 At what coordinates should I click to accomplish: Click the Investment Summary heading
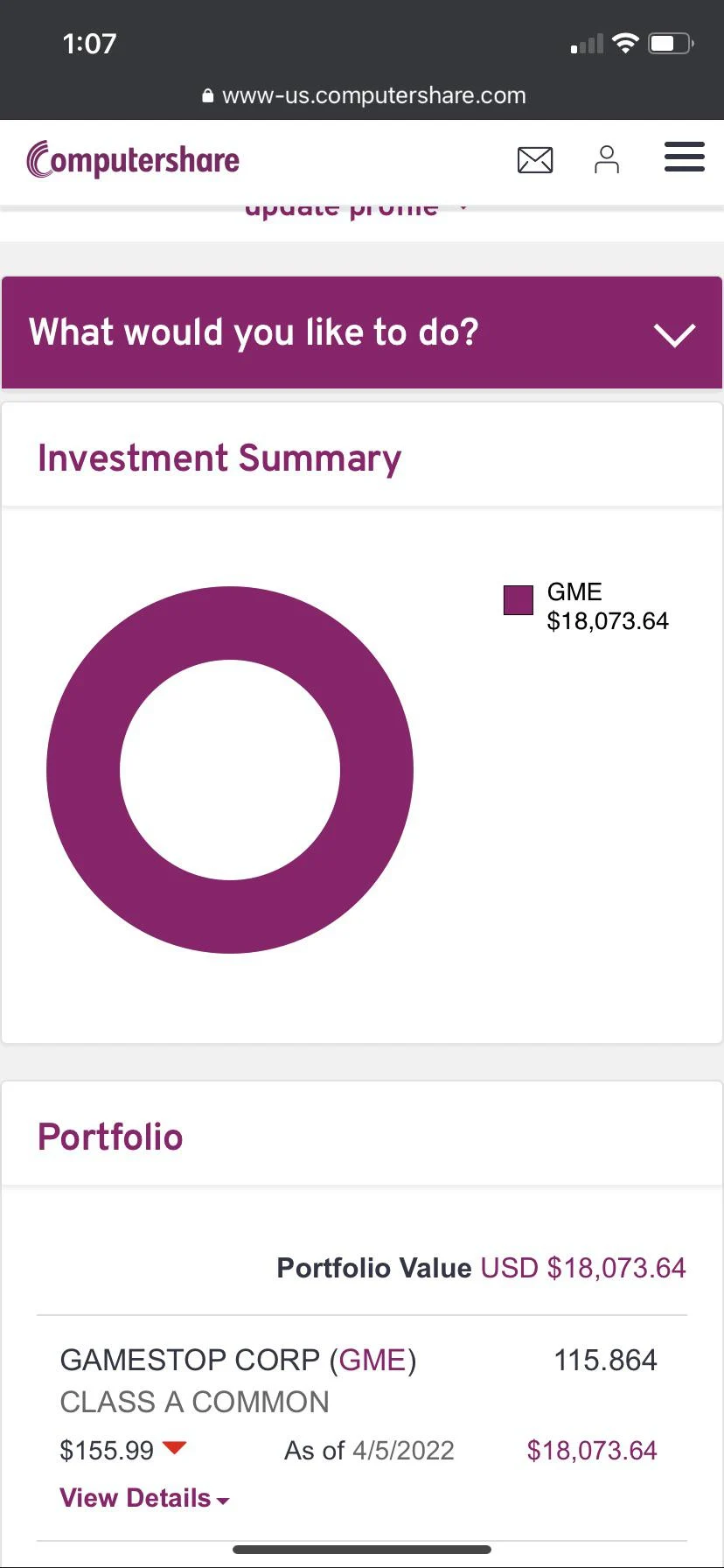[x=219, y=458]
